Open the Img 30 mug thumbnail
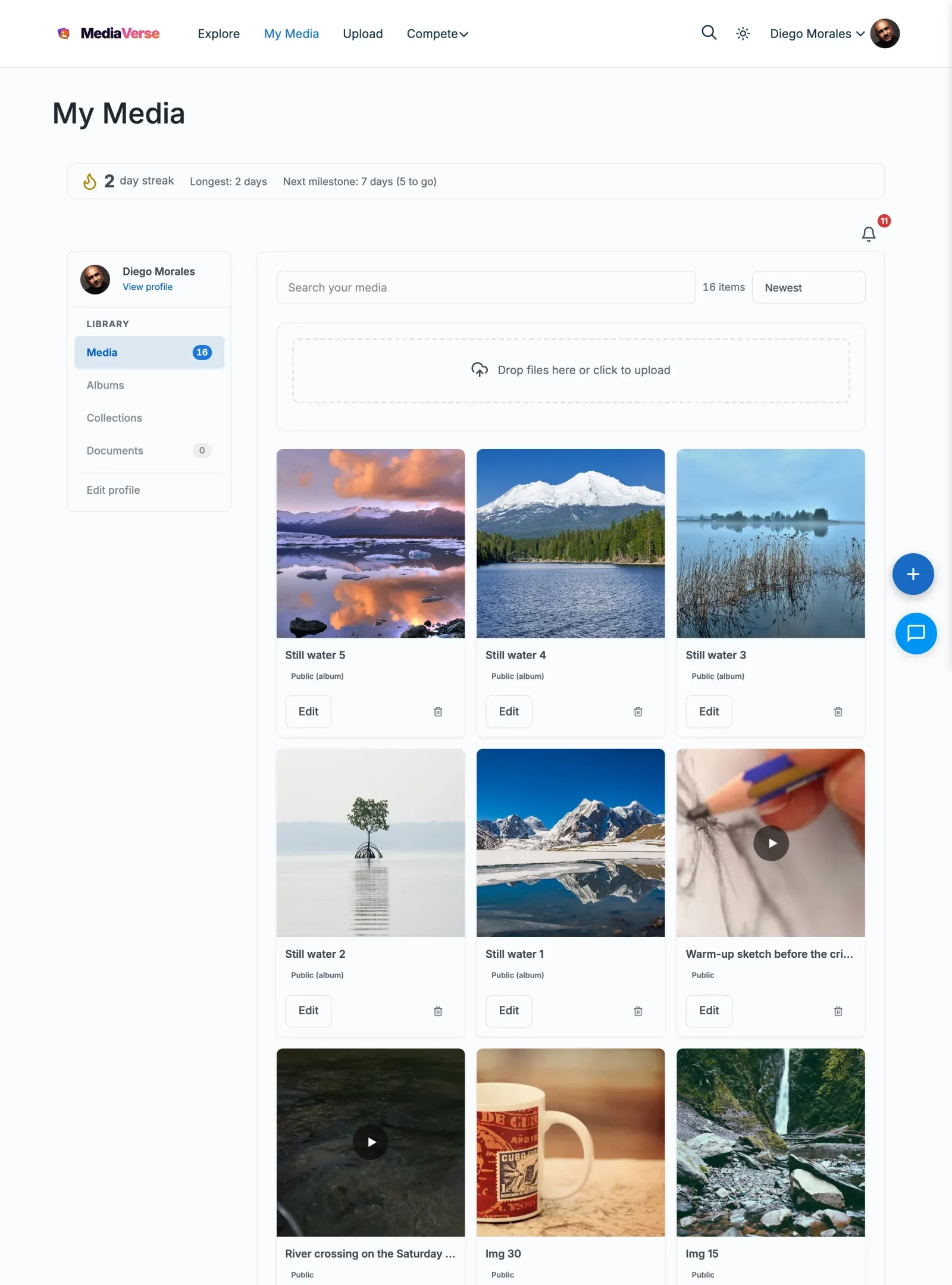The image size is (952, 1285). pos(571,1142)
